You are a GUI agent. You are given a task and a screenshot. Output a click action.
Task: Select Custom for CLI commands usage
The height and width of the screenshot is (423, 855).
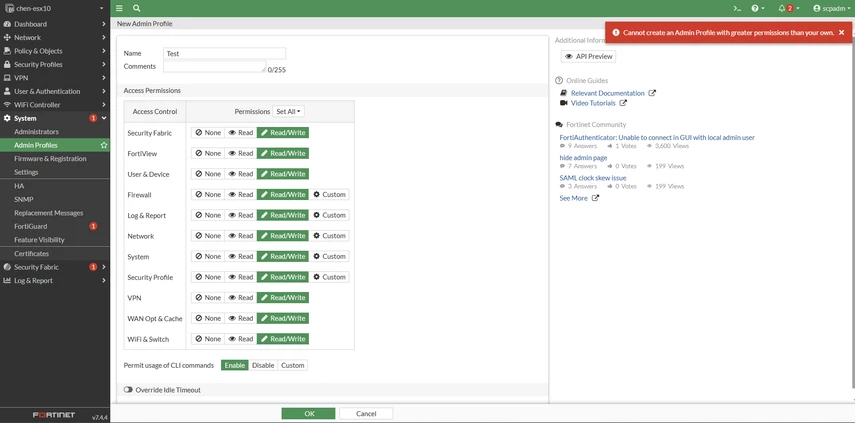coord(293,365)
